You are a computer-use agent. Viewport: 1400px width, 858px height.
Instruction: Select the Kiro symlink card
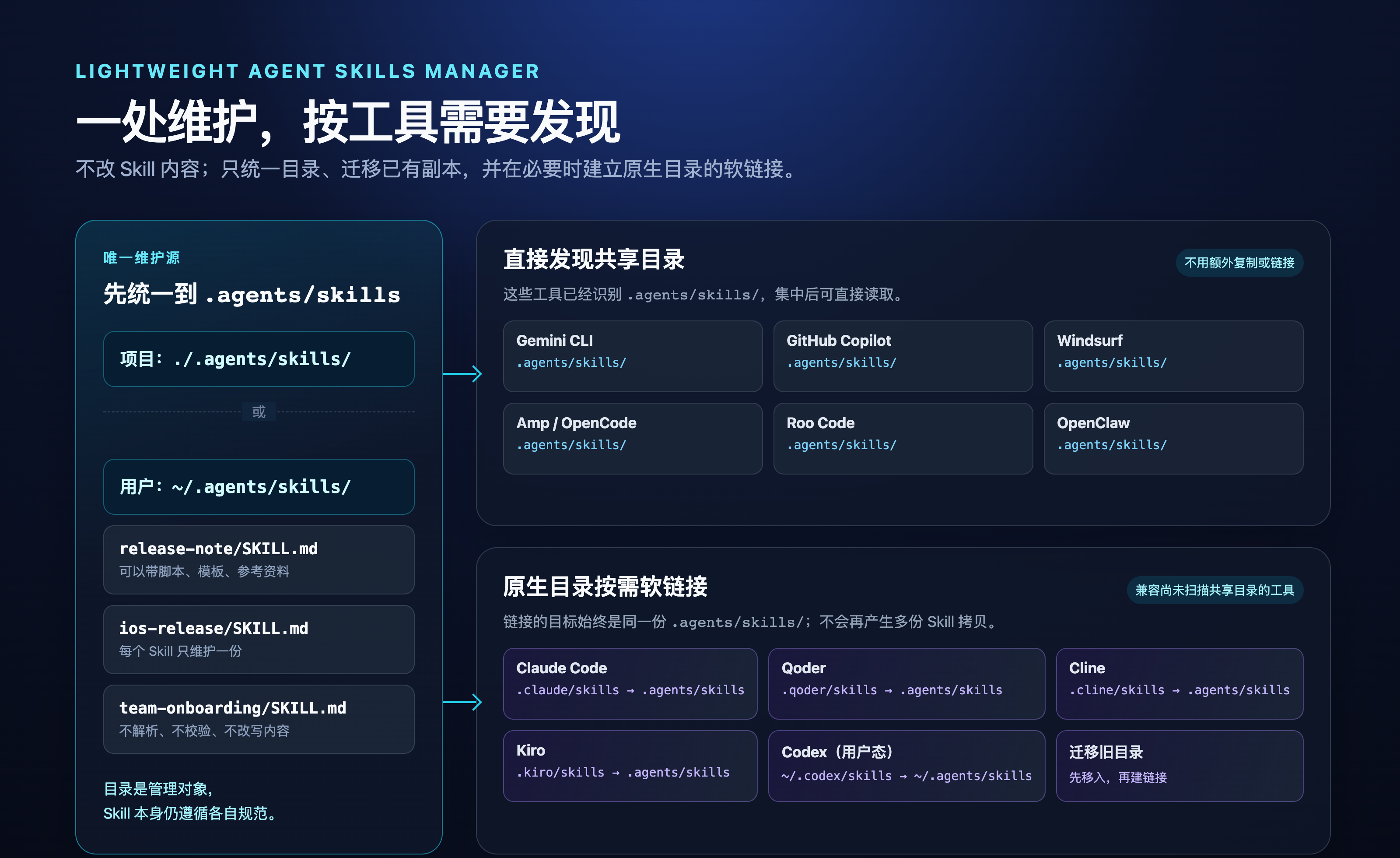coord(630,766)
